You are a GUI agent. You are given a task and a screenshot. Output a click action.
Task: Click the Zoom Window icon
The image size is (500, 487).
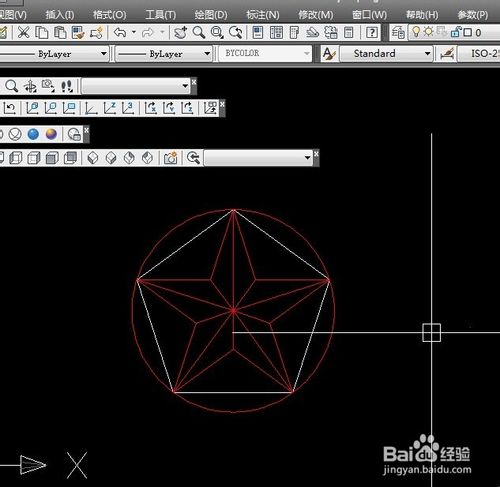pyautogui.click(x=217, y=33)
